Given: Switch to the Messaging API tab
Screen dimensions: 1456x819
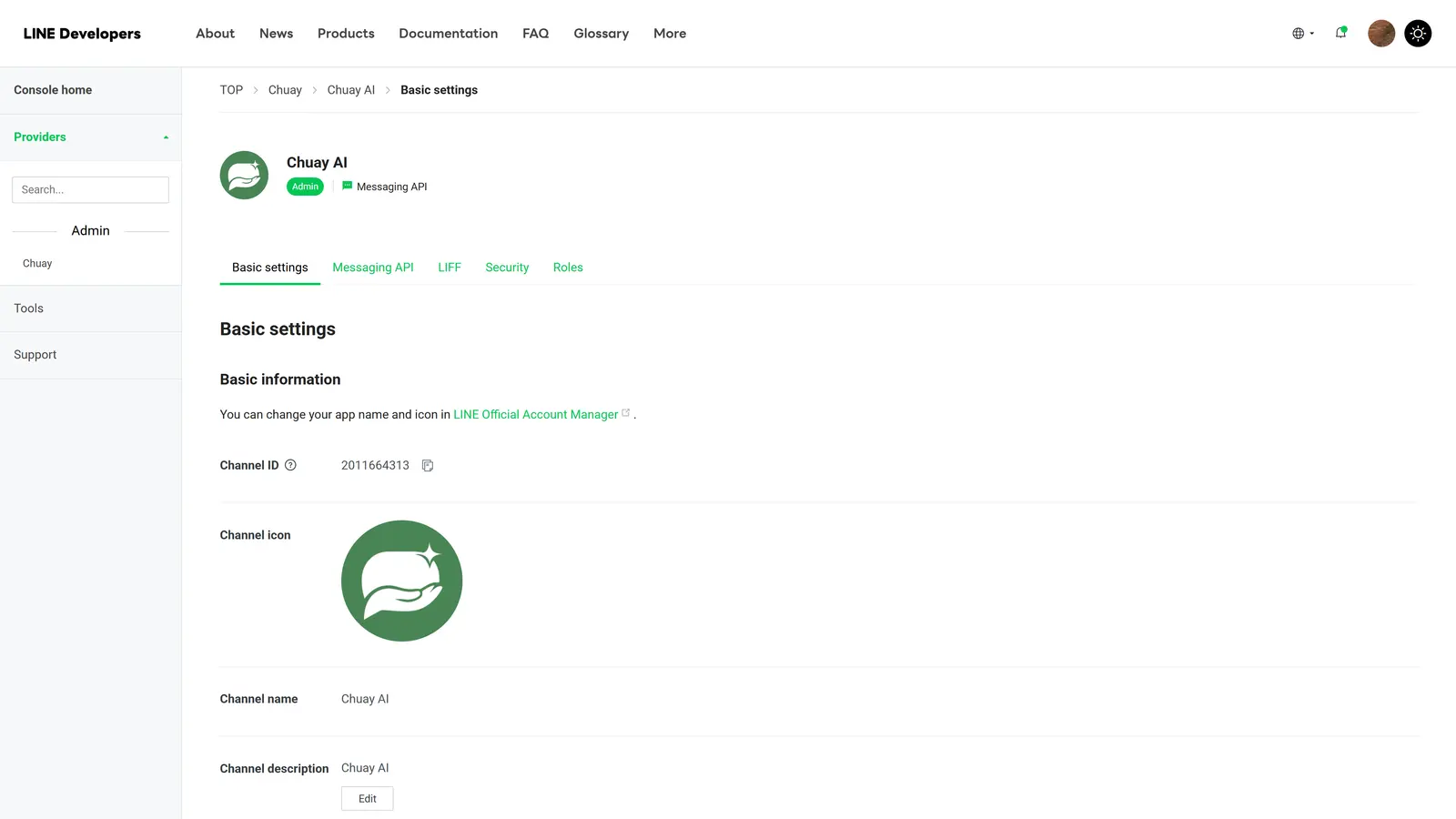Looking at the screenshot, I should pos(372,268).
